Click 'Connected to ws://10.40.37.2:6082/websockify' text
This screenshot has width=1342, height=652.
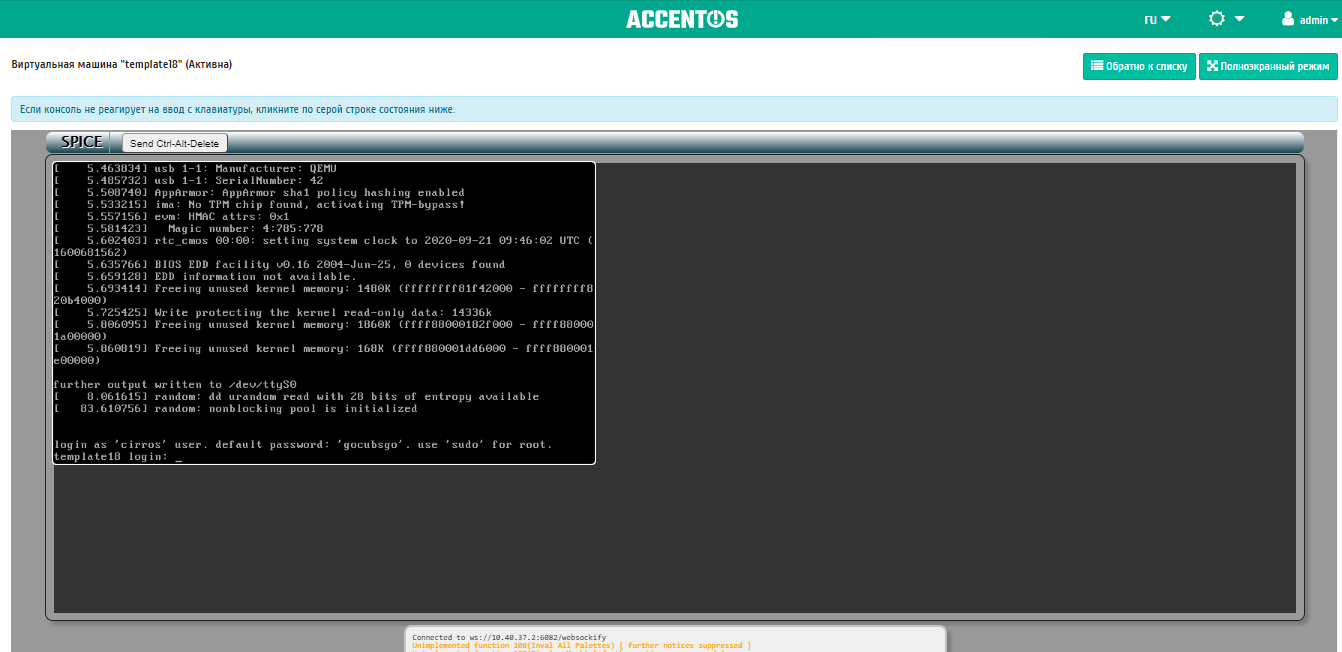509,637
